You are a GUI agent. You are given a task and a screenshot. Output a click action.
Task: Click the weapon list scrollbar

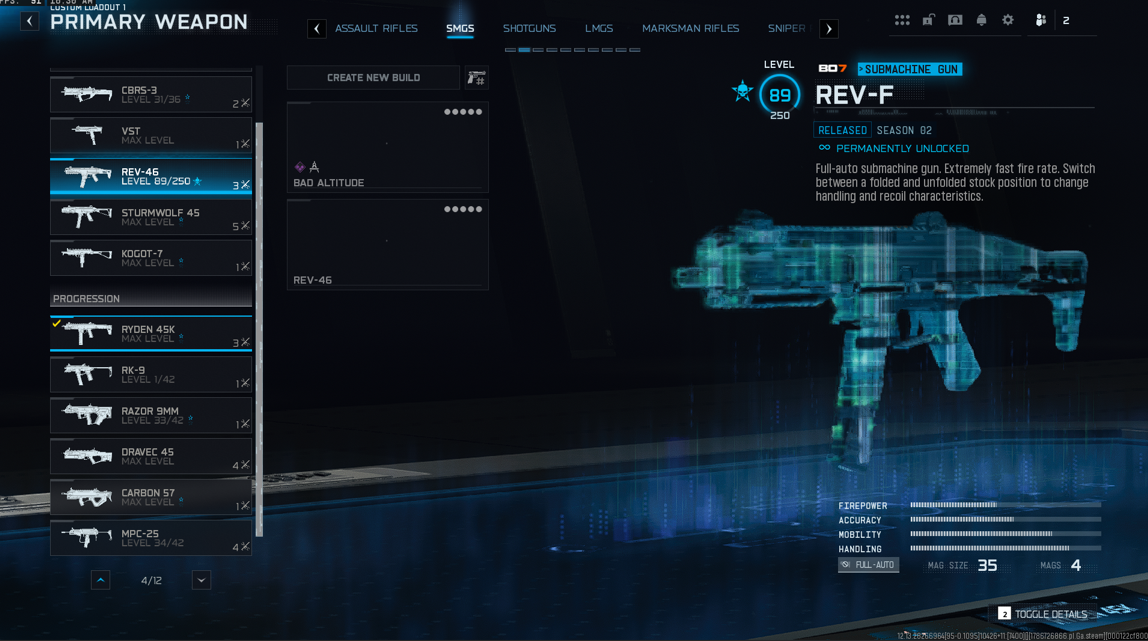[259, 329]
